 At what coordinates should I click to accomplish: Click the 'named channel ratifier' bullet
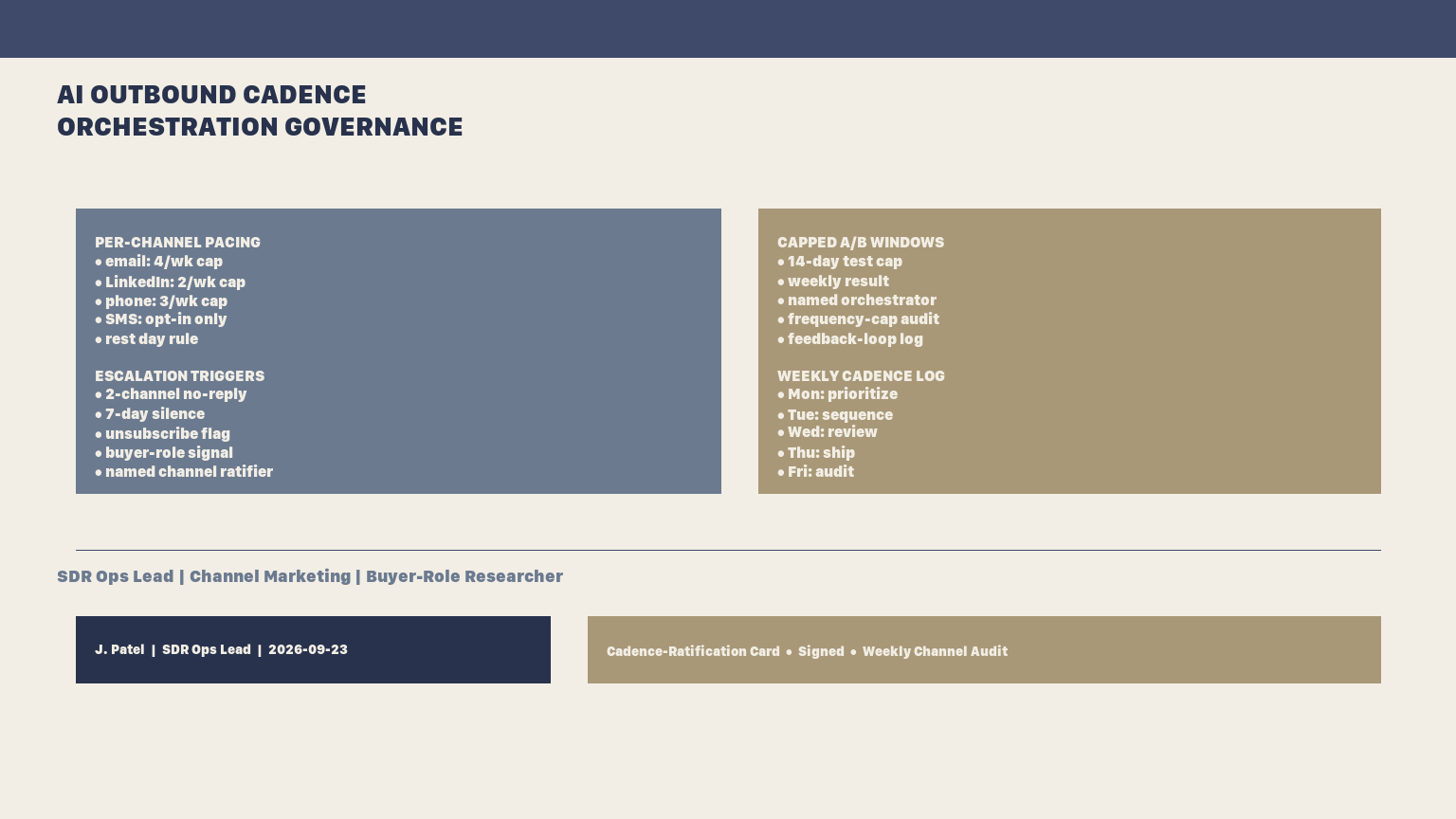click(x=184, y=472)
